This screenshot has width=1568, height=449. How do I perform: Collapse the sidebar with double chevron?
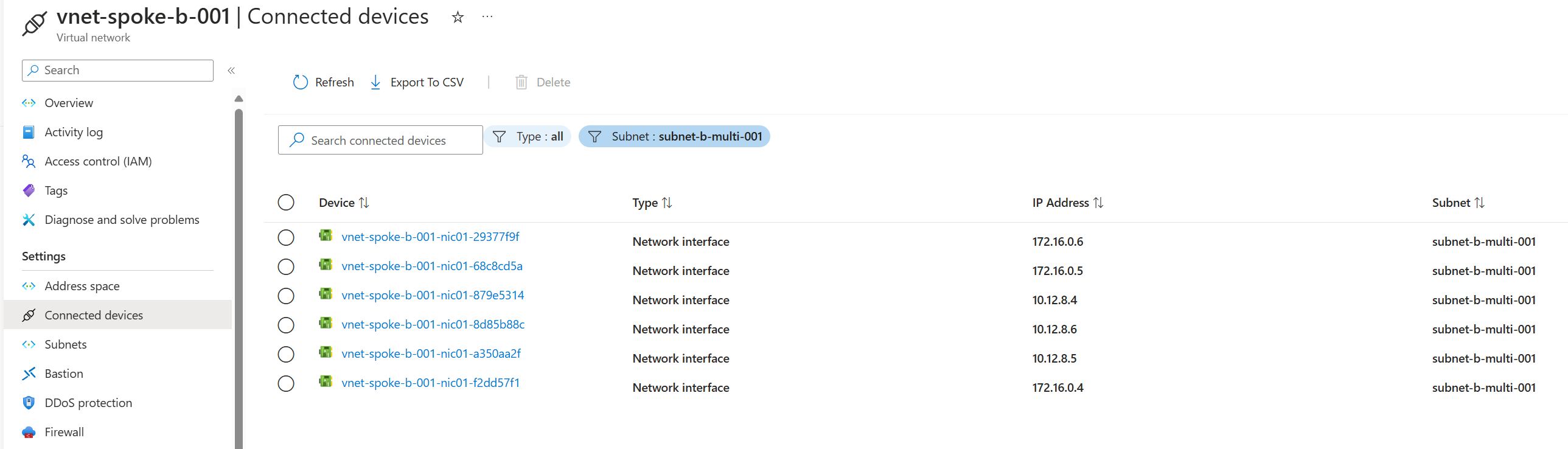(x=231, y=71)
